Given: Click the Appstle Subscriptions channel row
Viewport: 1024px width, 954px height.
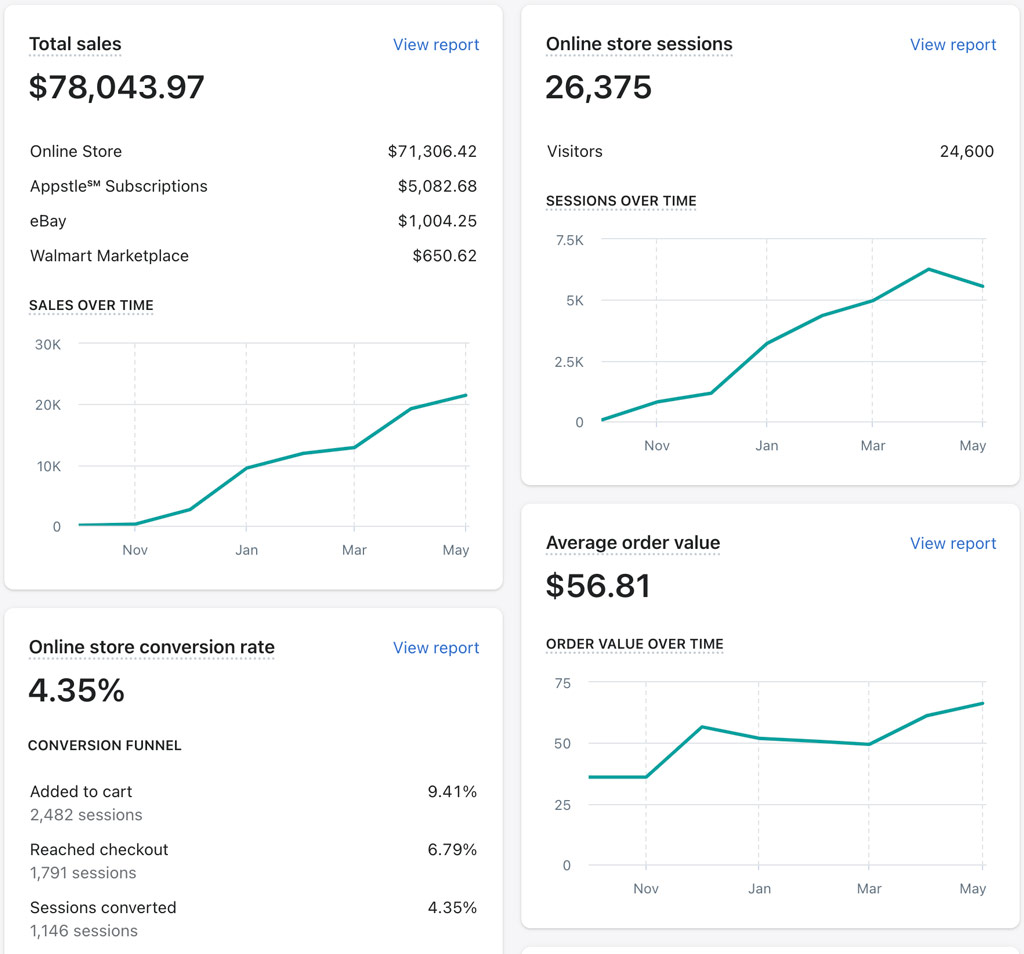Looking at the screenshot, I should point(253,186).
